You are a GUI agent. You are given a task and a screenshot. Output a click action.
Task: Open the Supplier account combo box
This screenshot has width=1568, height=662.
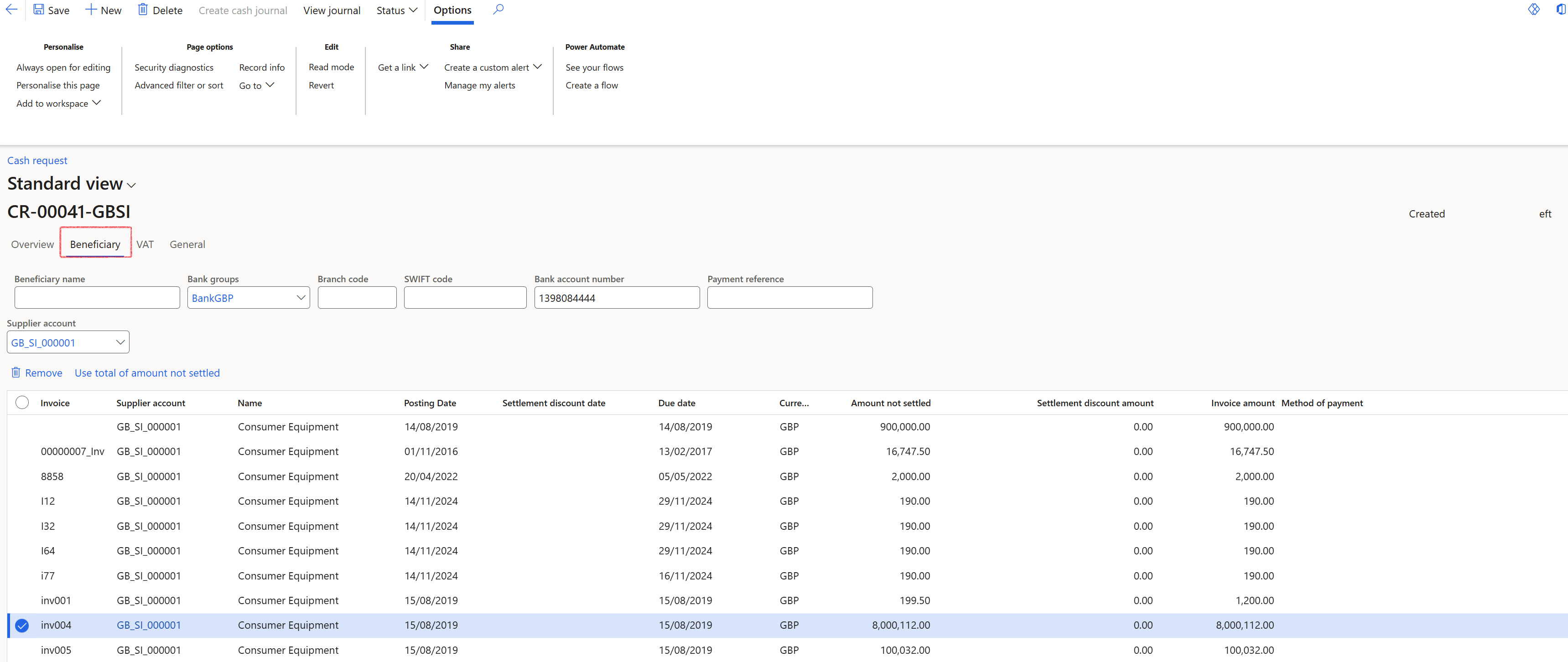coord(68,342)
